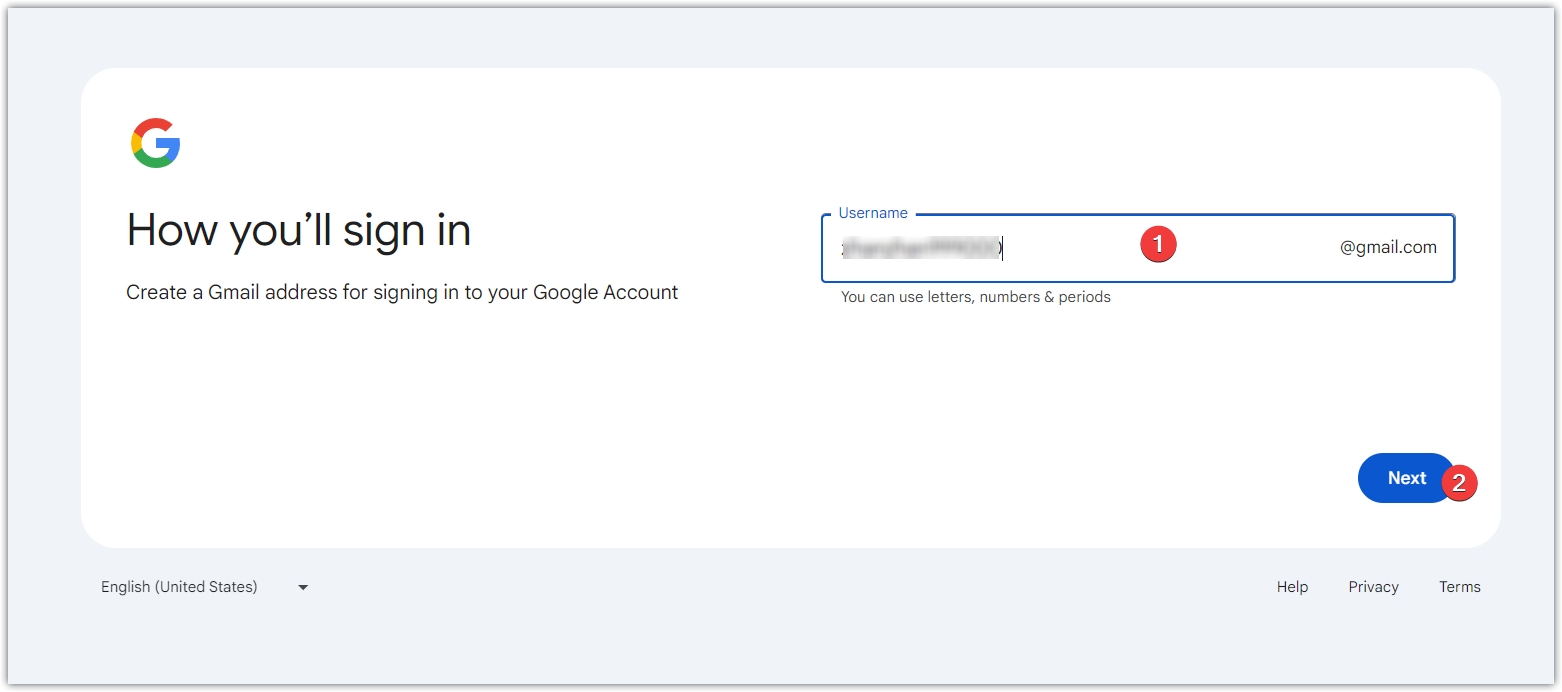The height and width of the screenshot is (692, 1562).
Task: Click the red number 1 annotation badge
Action: [x=1158, y=244]
